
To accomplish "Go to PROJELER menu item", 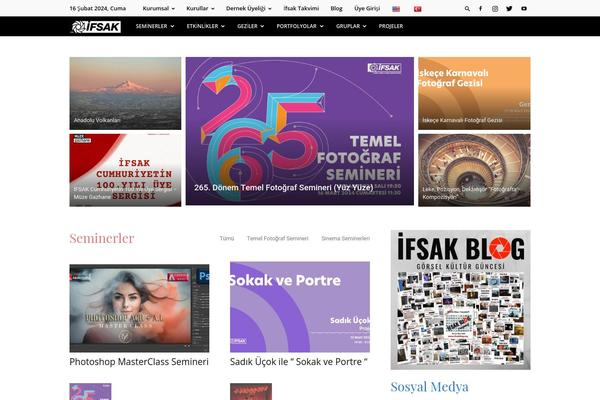I will click(391, 26).
